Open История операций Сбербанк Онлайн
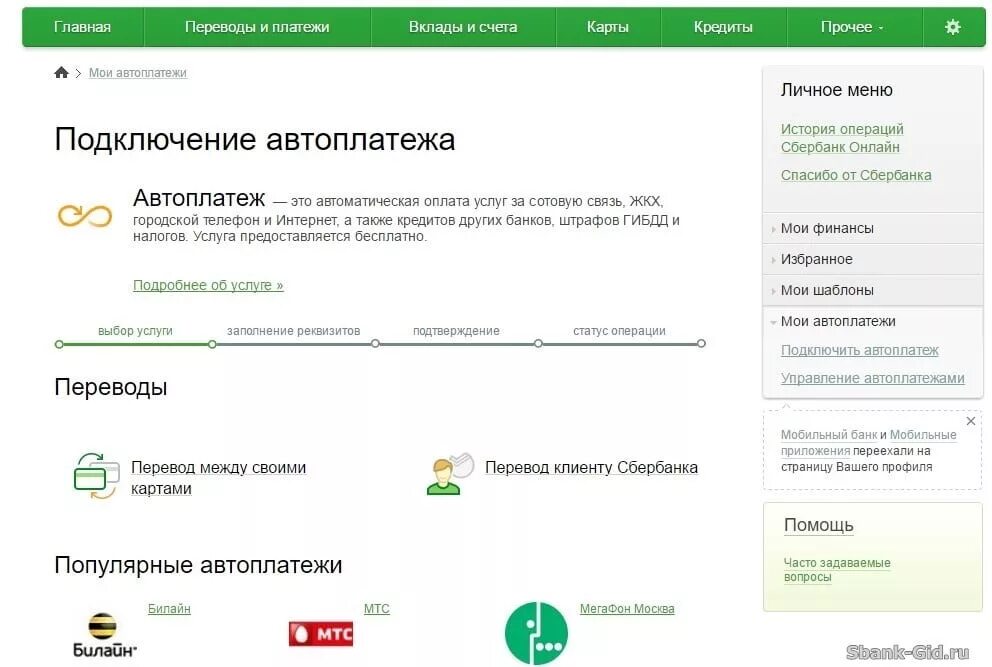Image resolution: width=992 pixels, height=667 pixels. coord(842,138)
